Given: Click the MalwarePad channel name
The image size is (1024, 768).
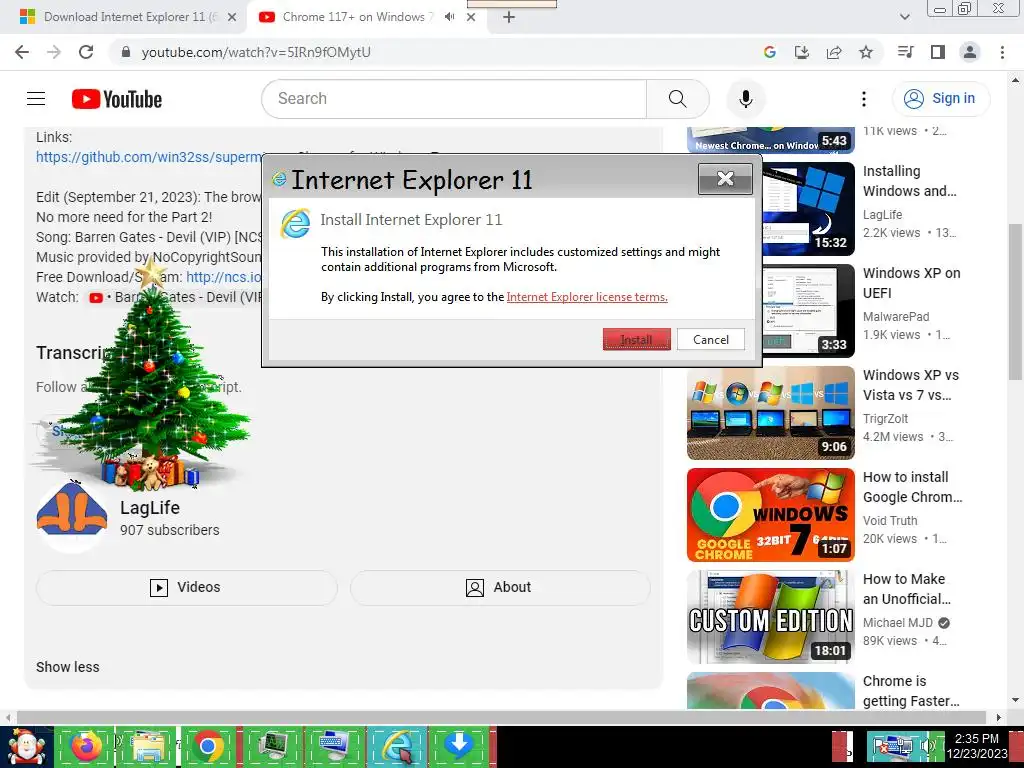Looking at the screenshot, I should pyautogui.click(x=895, y=317).
